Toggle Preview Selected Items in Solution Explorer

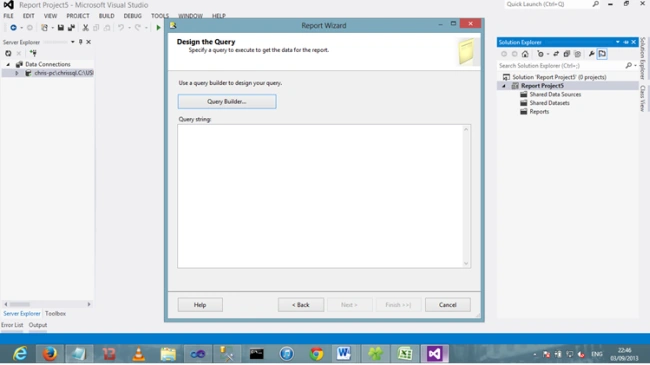coord(602,54)
